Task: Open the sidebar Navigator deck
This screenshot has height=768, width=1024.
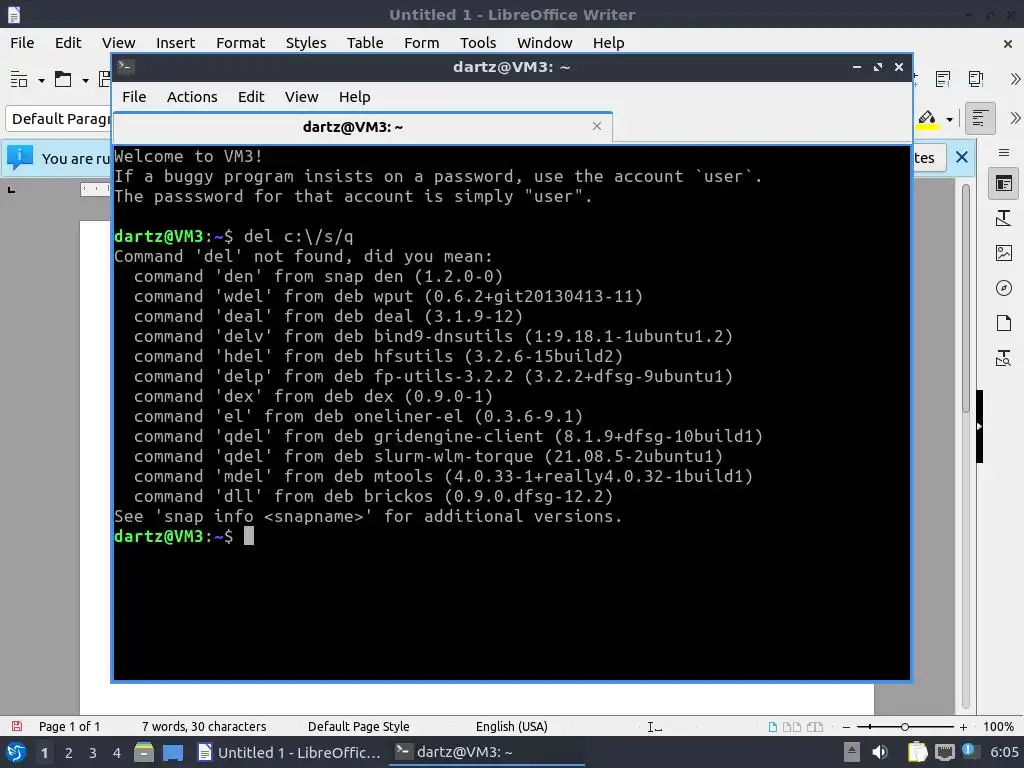Action: pos(1004,288)
